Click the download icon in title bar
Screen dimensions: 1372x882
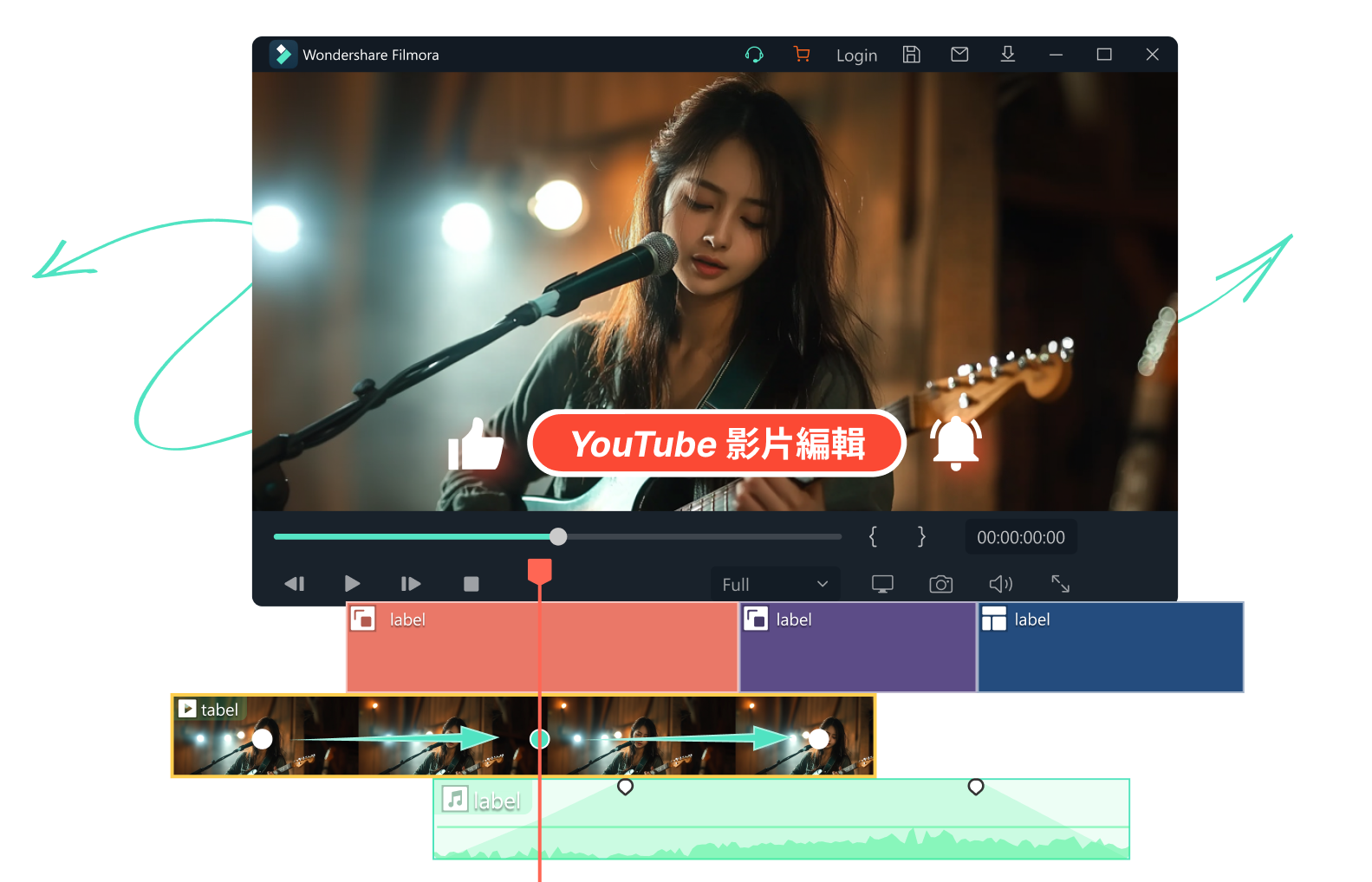(1008, 55)
